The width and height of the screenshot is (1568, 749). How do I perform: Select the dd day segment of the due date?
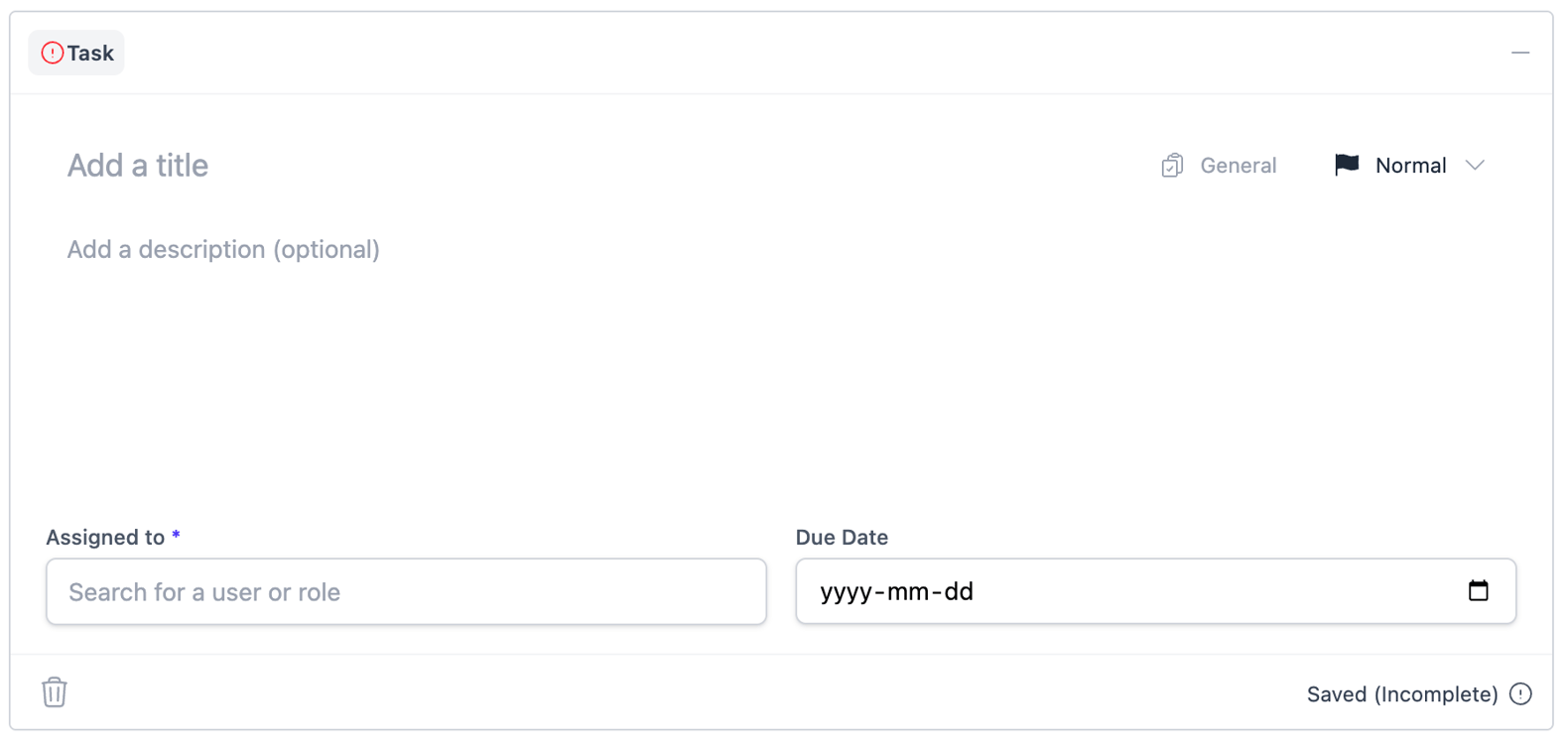tap(959, 592)
